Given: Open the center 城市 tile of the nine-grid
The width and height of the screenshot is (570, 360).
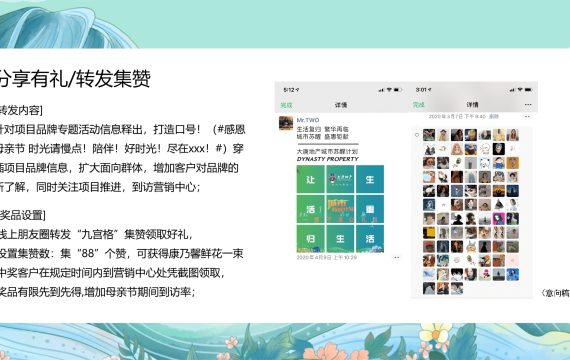Looking at the screenshot, I should pyautogui.click(x=340, y=209).
